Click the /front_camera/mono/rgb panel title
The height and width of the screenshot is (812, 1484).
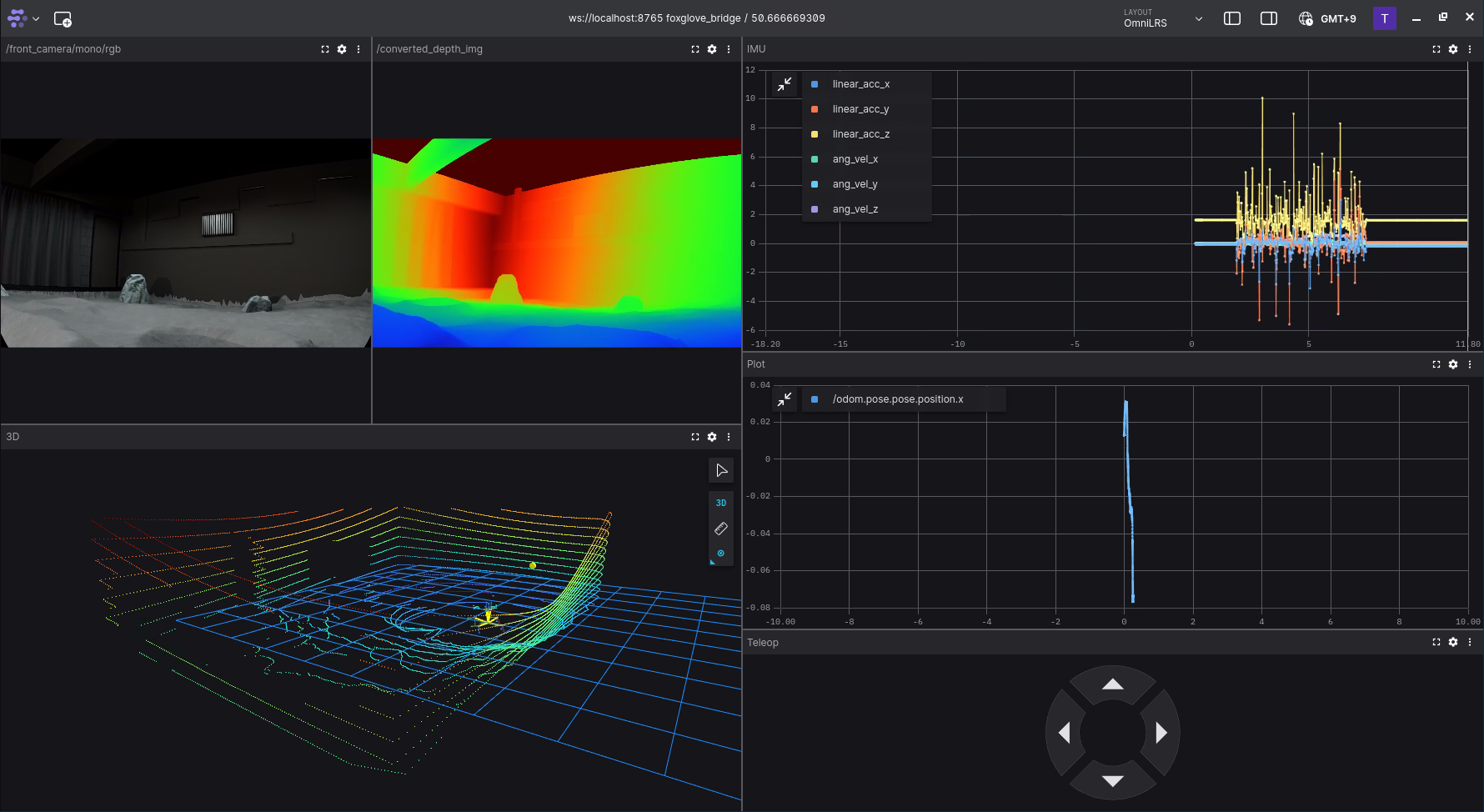click(x=63, y=49)
